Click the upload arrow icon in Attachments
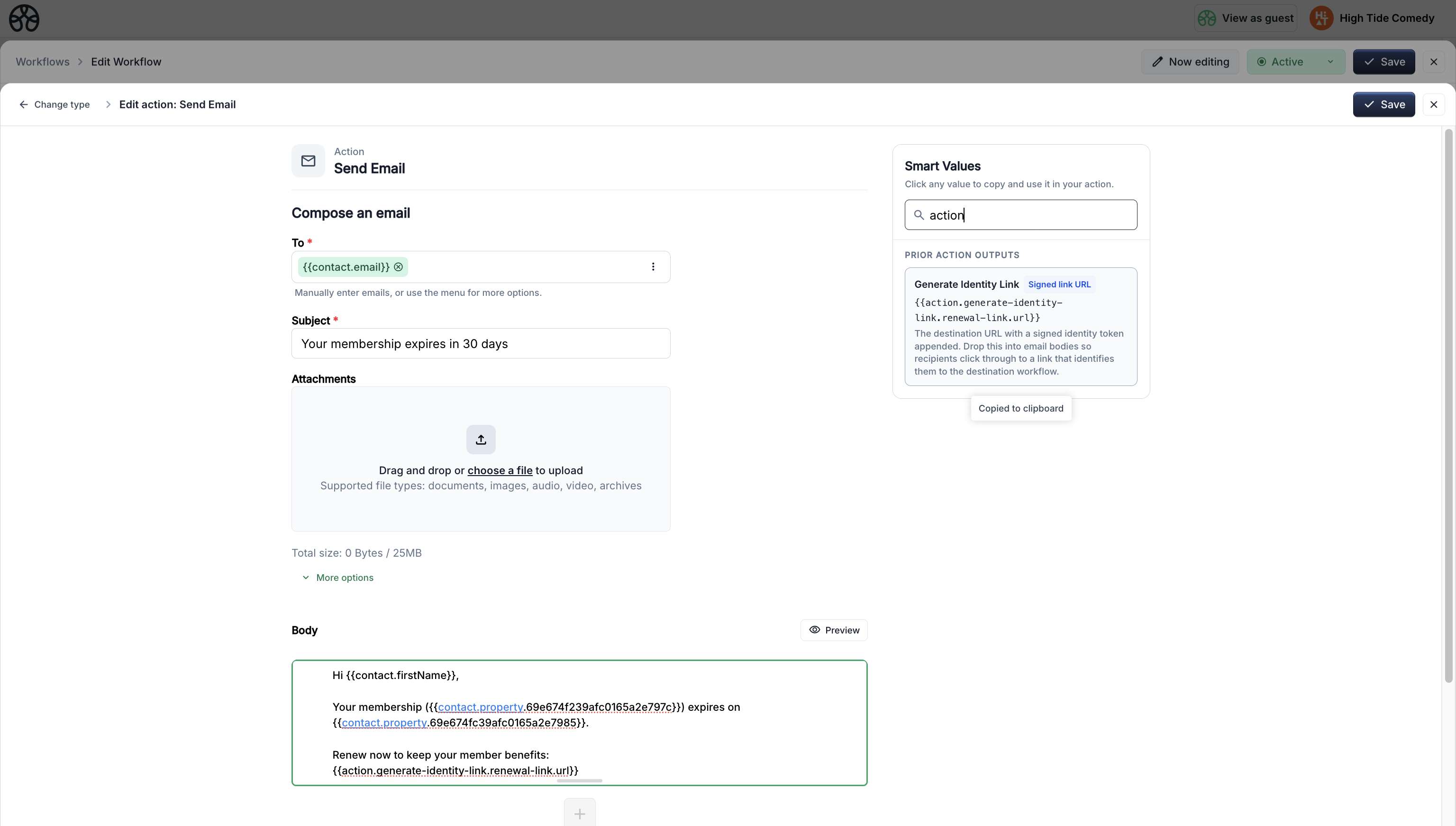1456x826 pixels. pos(481,440)
